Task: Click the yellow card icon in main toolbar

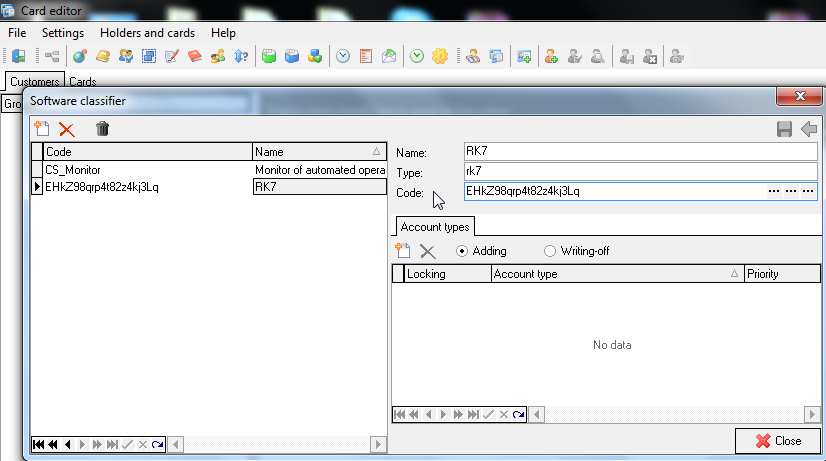Action: pos(103,56)
